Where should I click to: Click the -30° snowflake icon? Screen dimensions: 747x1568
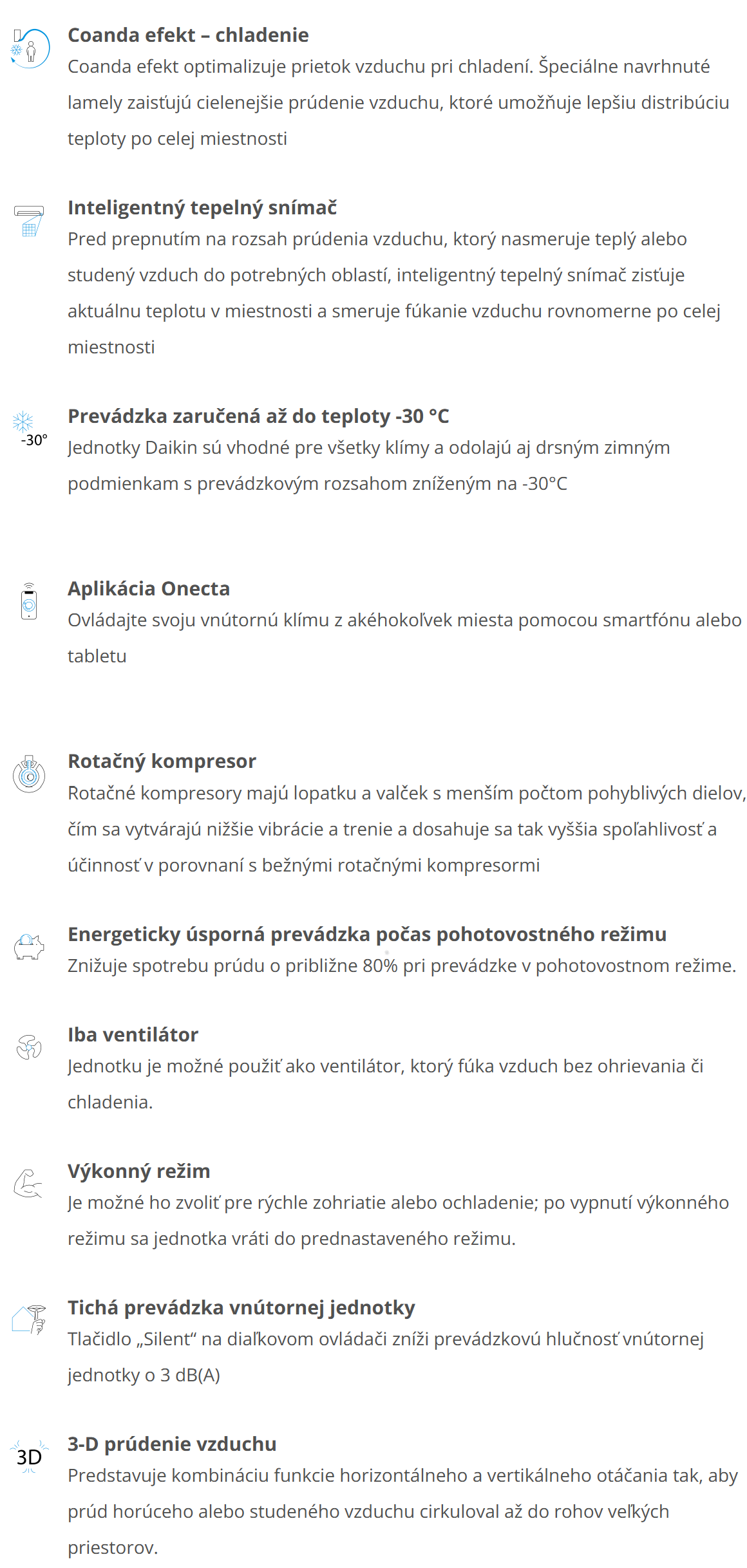(29, 429)
